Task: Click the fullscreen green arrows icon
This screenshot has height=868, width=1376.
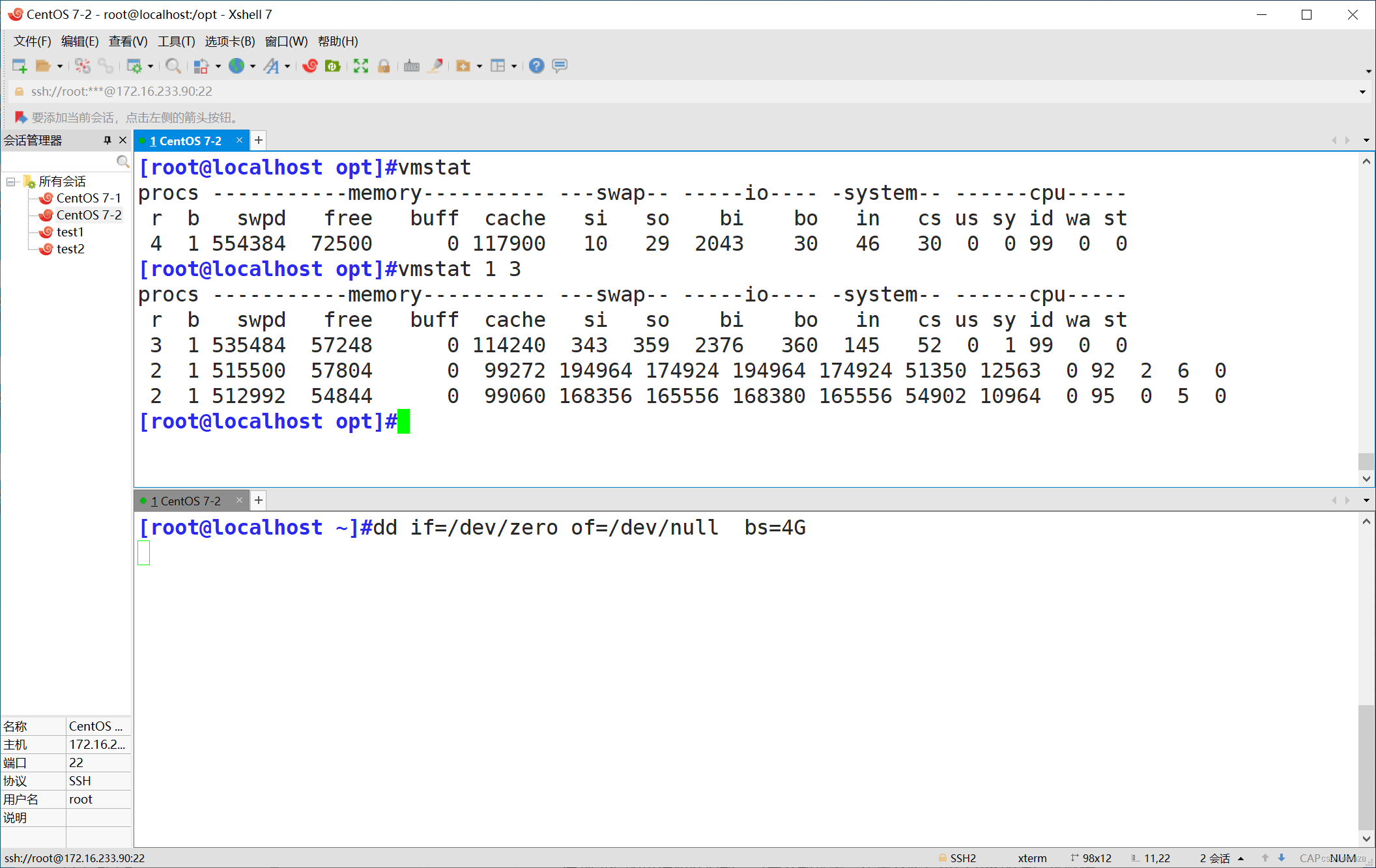Action: tap(361, 66)
